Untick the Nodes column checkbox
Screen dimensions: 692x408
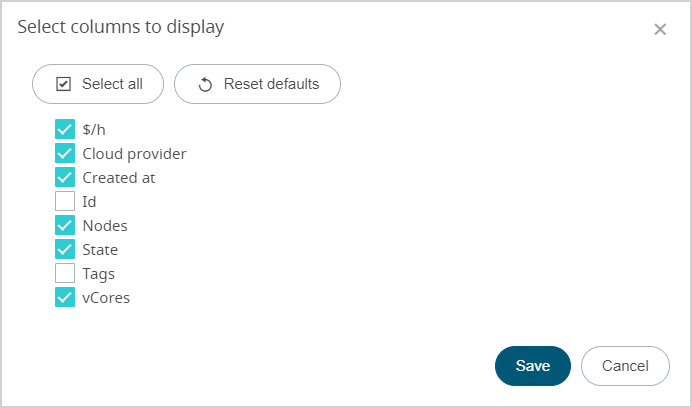(x=65, y=225)
